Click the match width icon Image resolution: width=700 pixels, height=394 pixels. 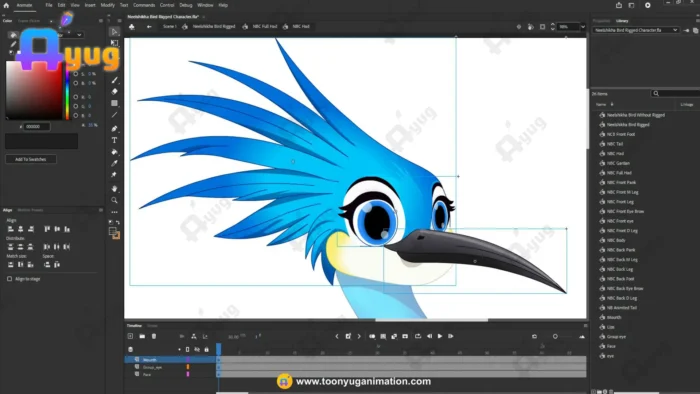(x=11, y=265)
